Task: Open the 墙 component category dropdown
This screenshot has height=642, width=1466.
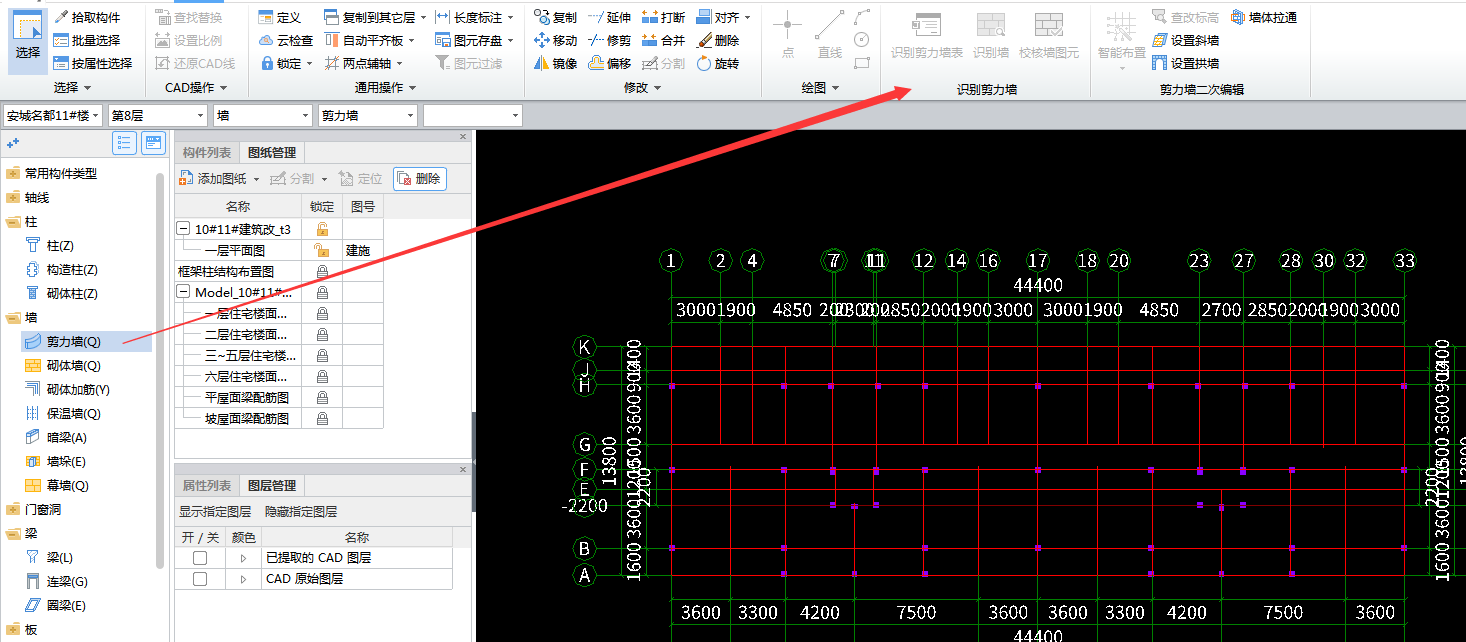Action: tap(263, 116)
